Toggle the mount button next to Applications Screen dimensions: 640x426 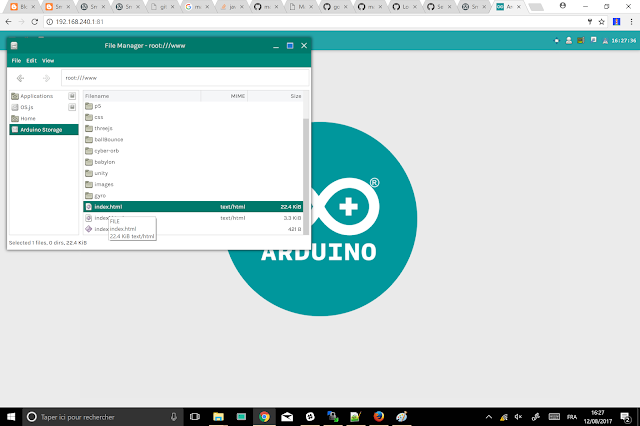pyautogui.click(x=72, y=96)
